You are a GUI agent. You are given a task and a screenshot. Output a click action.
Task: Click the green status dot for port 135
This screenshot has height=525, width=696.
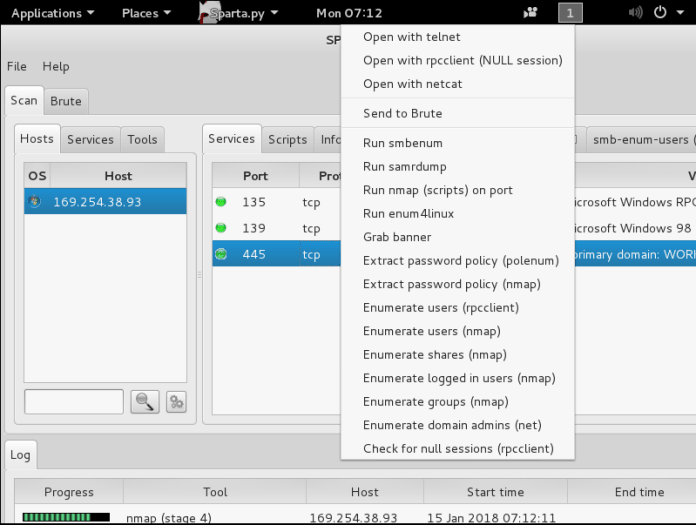pos(221,202)
